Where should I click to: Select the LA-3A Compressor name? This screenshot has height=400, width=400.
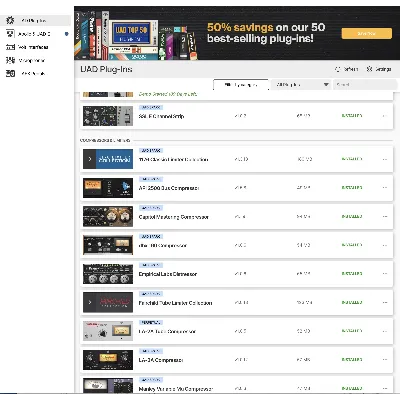point(161,360)
